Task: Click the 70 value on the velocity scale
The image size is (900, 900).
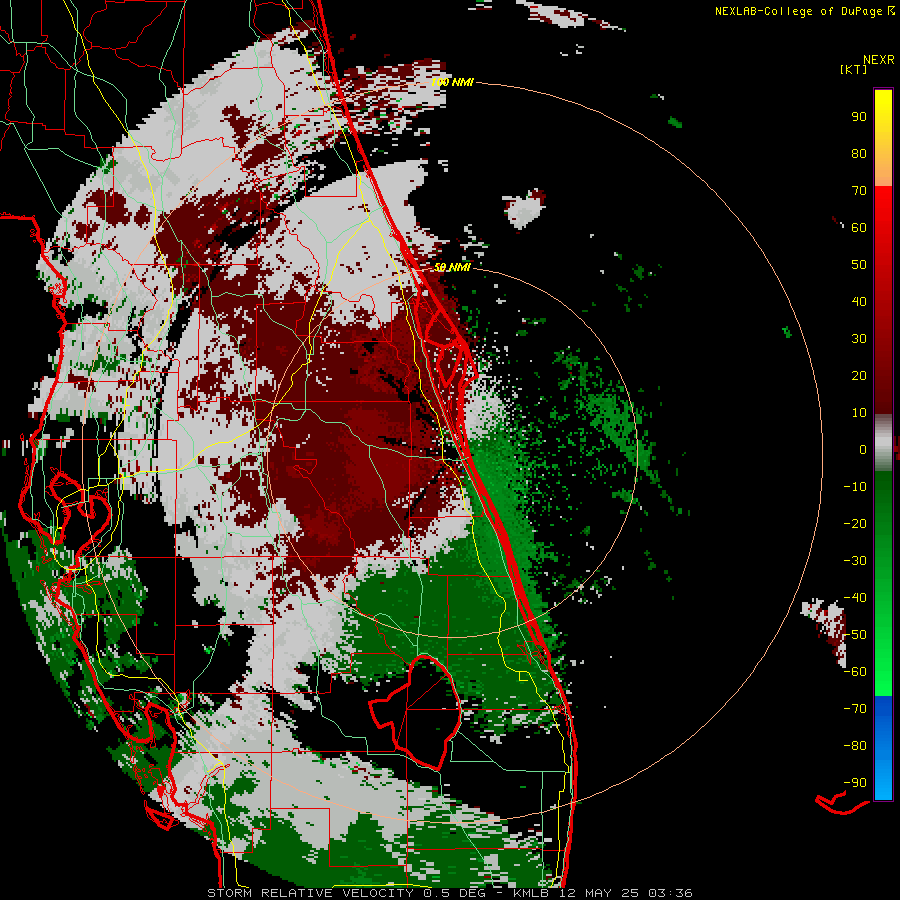Action: [859, 191]
